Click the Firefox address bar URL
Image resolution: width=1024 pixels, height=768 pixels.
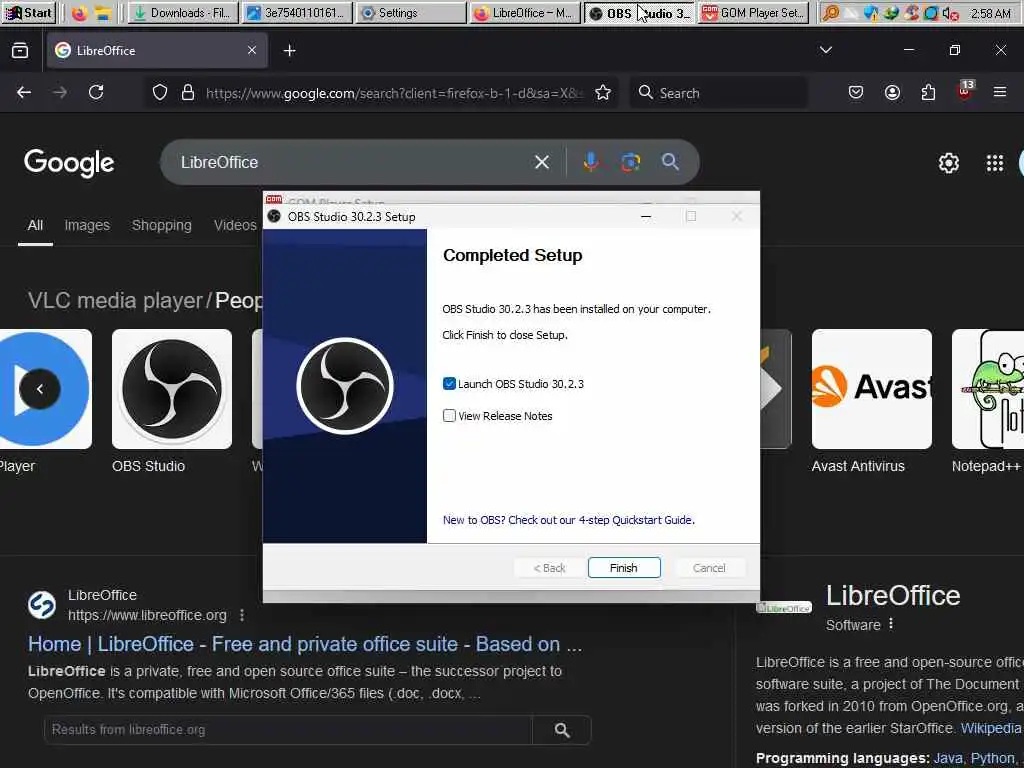click(x=394, y=93)
